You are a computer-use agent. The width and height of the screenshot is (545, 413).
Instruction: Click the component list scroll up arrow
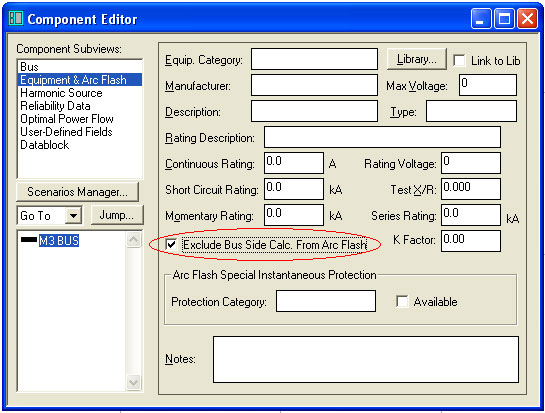[x=133, y=240]
